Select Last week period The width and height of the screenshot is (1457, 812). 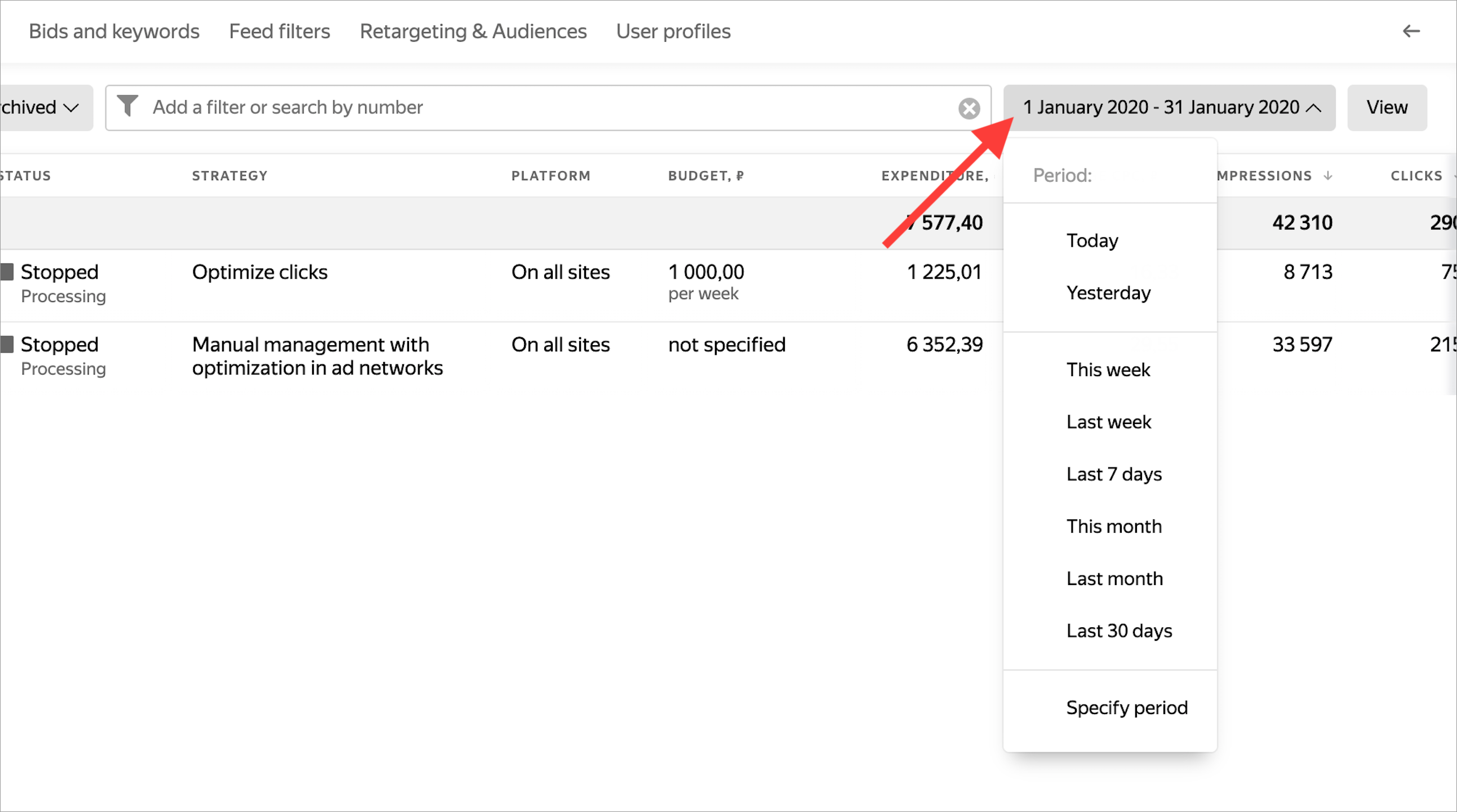click(1110, 422)
